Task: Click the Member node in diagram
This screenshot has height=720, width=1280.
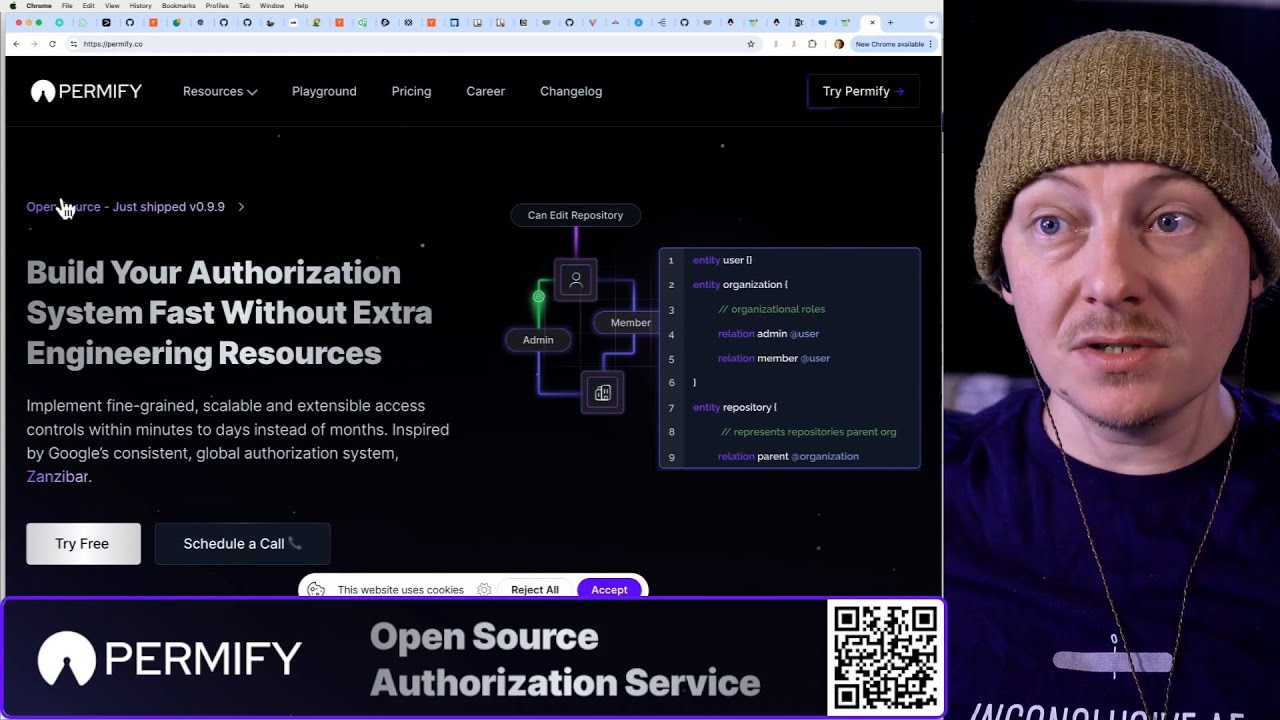Action: pos(628,323)
